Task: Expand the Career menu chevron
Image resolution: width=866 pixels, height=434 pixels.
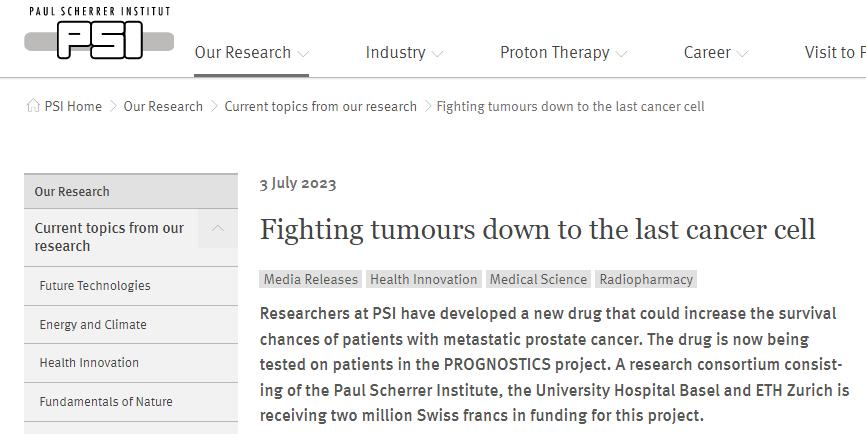Action: coord(743,54)
